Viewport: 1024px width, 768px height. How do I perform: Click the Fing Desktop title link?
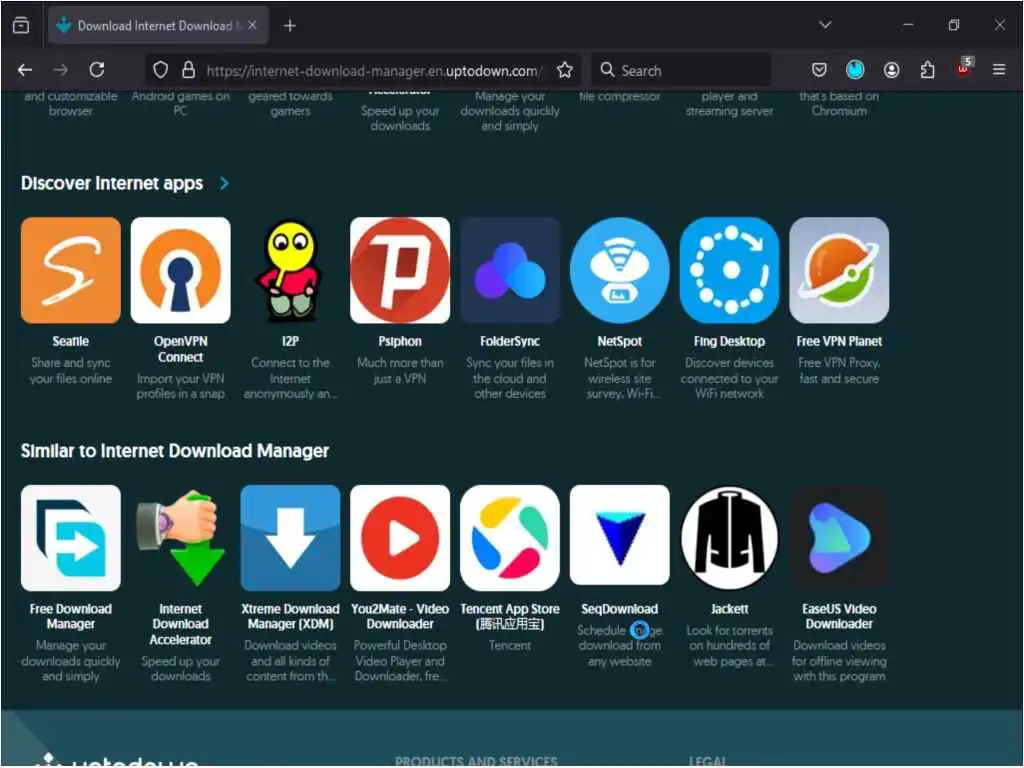[x=729, y=342]
